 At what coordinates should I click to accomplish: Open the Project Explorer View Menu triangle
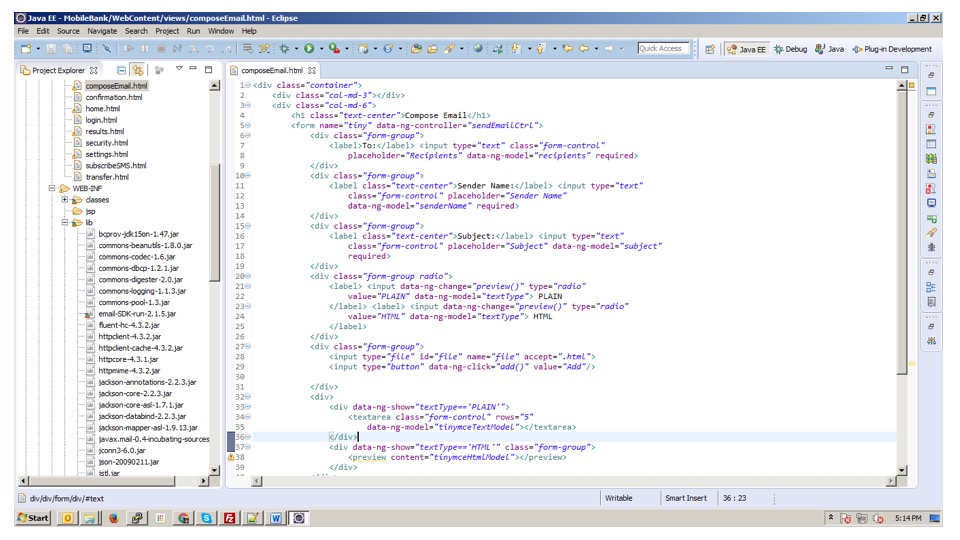point(179,69)
